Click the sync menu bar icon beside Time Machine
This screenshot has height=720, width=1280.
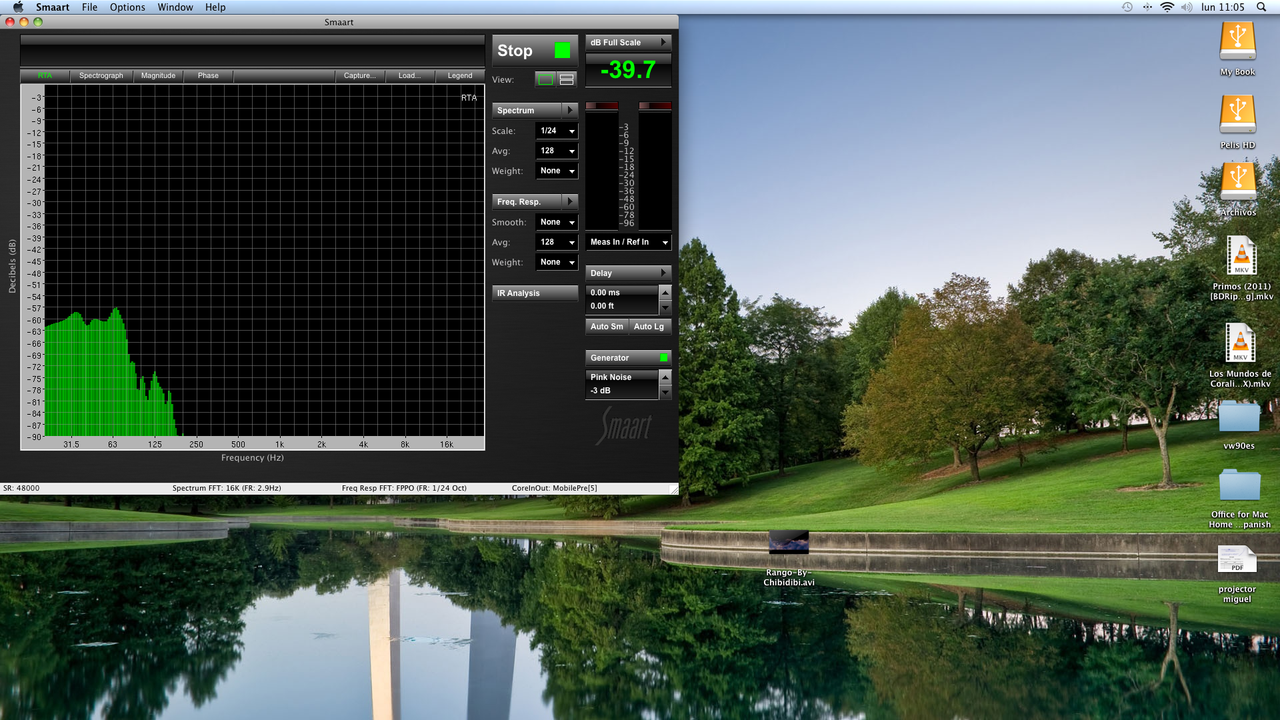(1147, 7)
